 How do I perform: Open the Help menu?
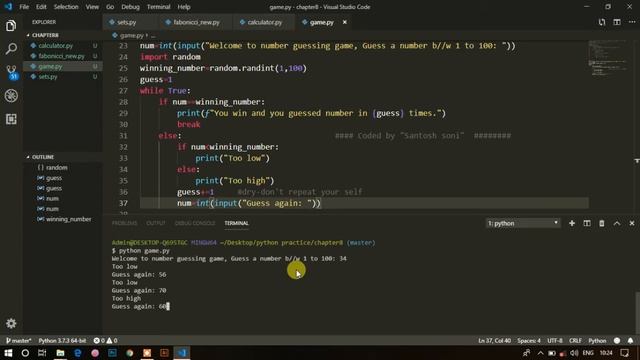[184, 7]
